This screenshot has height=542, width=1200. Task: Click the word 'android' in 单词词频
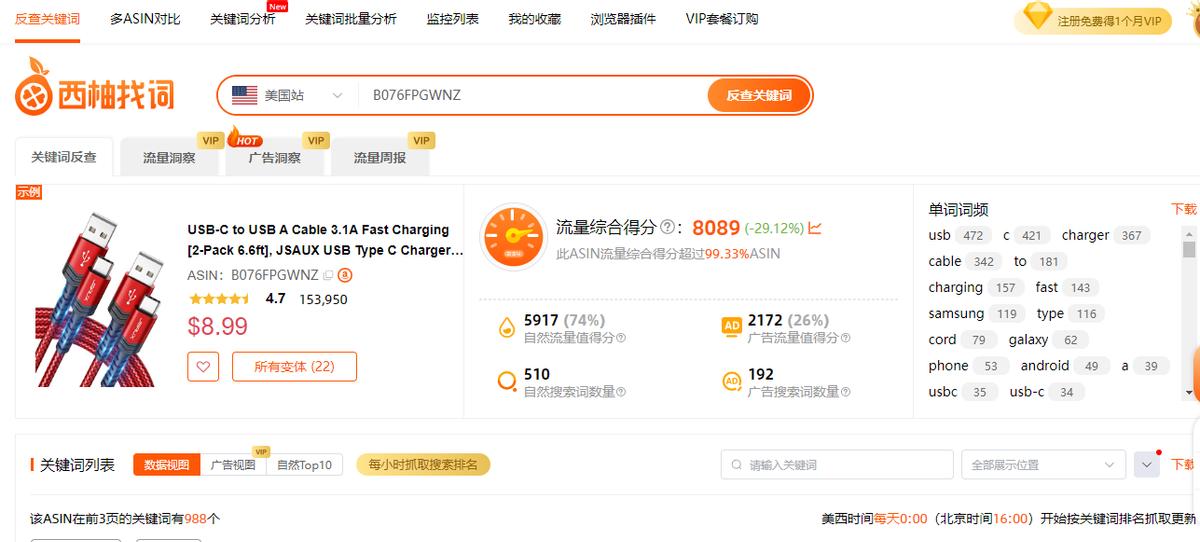(x=1045, y=366)
